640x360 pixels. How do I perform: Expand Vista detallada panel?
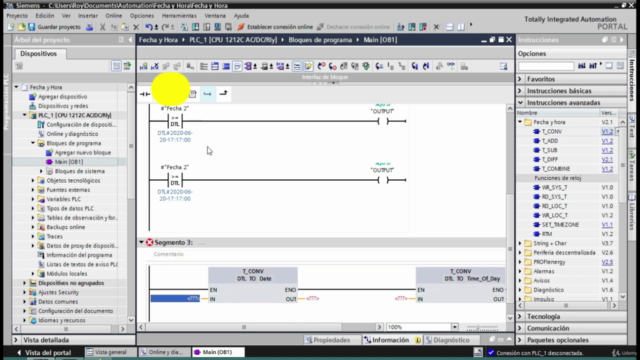point(16,340)
